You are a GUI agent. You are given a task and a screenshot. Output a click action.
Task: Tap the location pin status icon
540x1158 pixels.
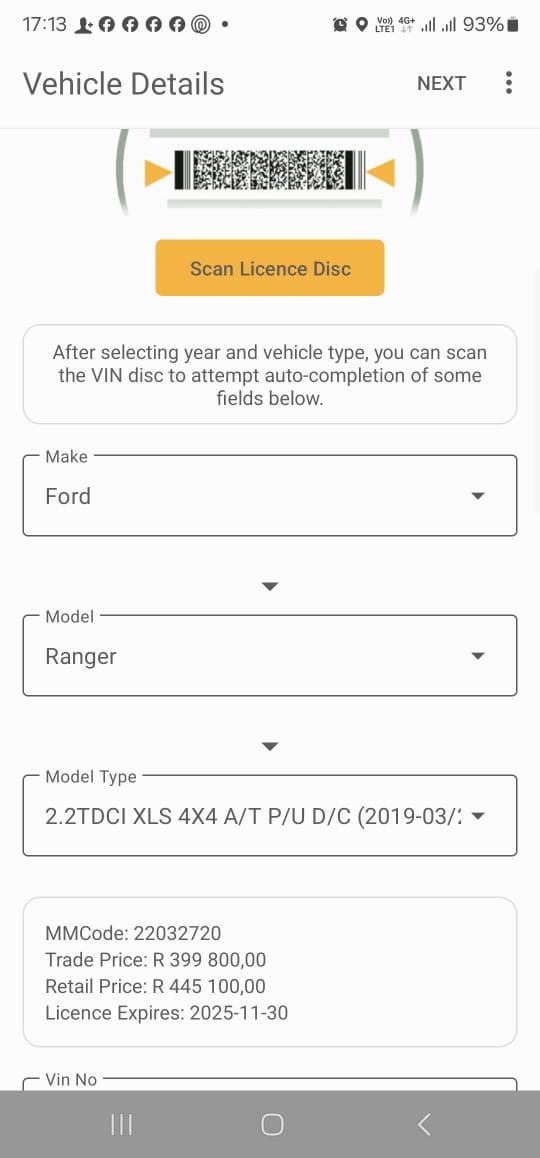tap(361, 25)
